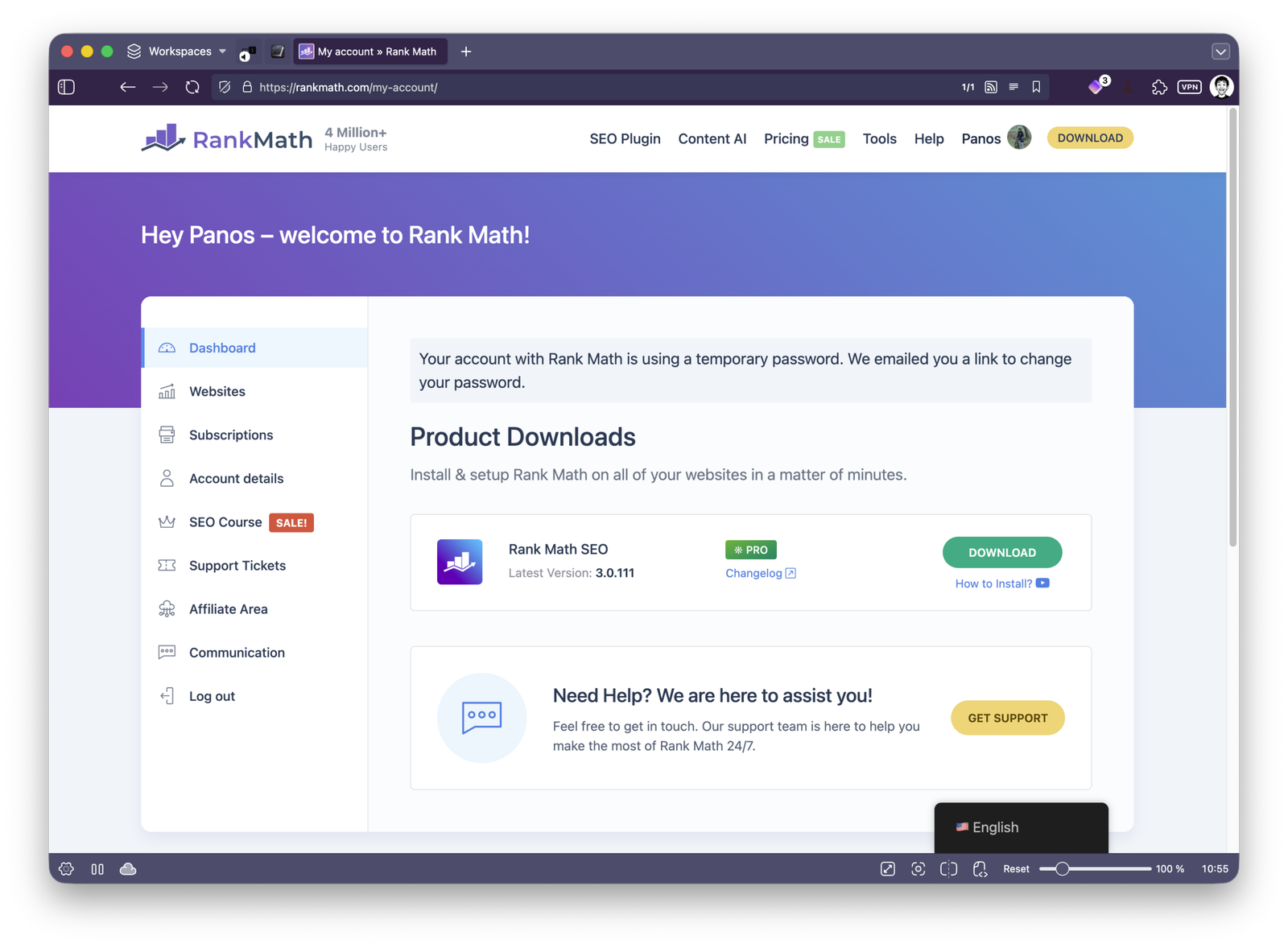Open the English language selector
The image size is (1288, 948).
tap(1021, 827)
